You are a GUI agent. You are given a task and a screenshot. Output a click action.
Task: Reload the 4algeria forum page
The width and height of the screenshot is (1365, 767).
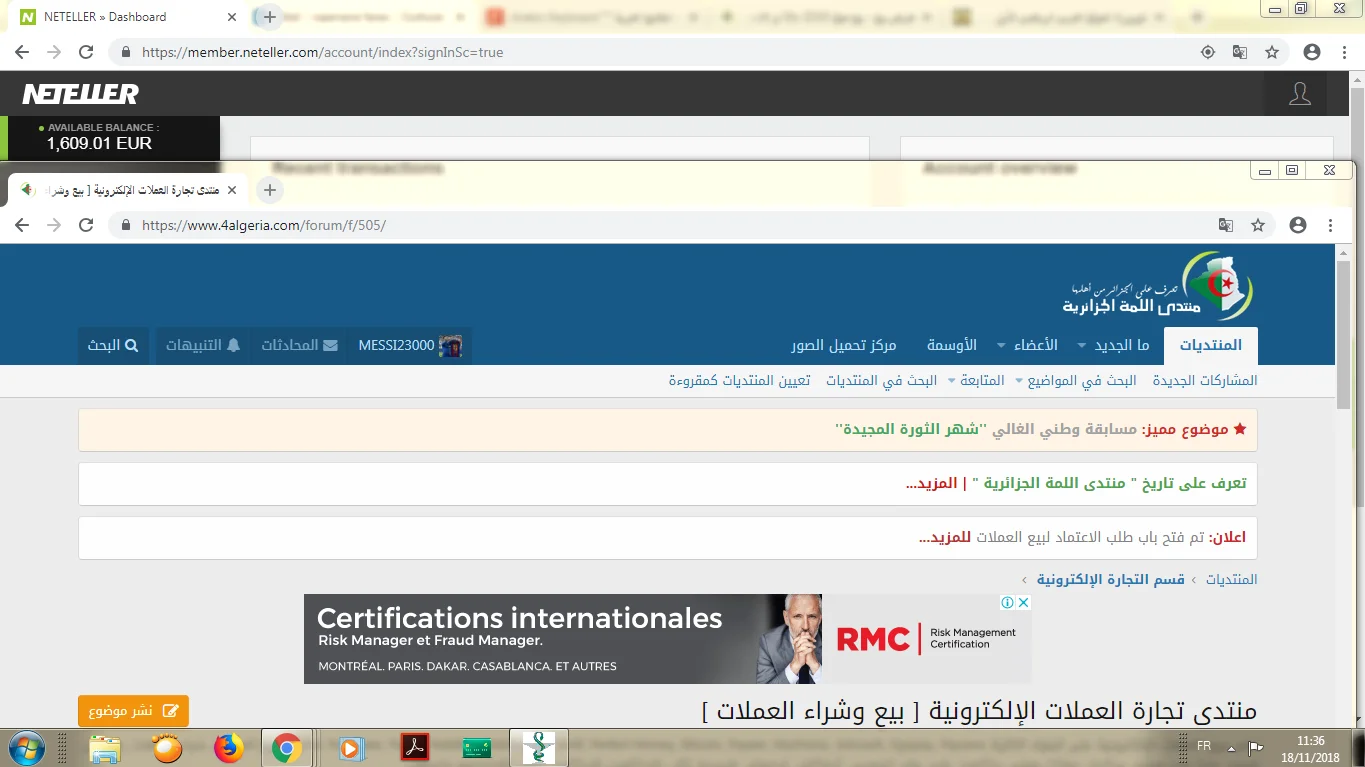point(86,226)
